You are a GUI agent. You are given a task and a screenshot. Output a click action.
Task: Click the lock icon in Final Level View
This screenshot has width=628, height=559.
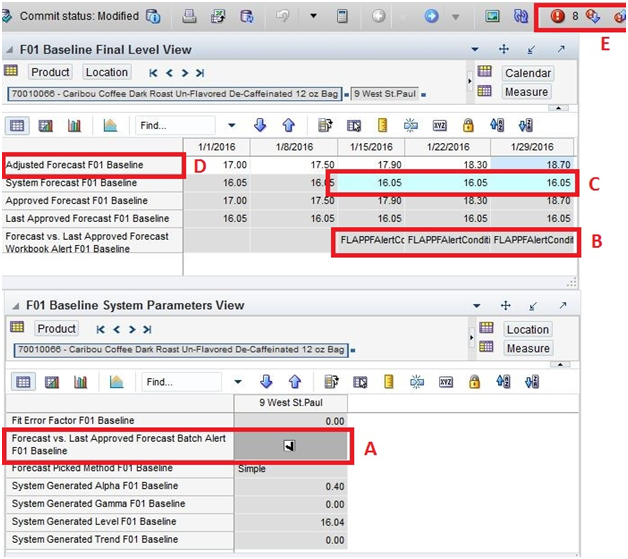(x=468, y=126)
